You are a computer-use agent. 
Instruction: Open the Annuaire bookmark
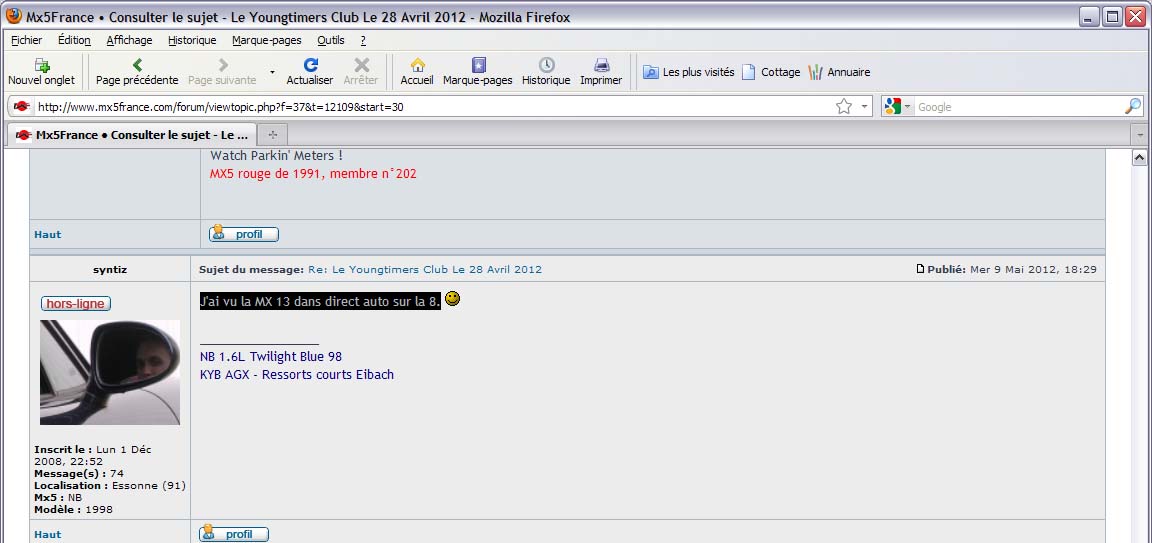point(839,72)
